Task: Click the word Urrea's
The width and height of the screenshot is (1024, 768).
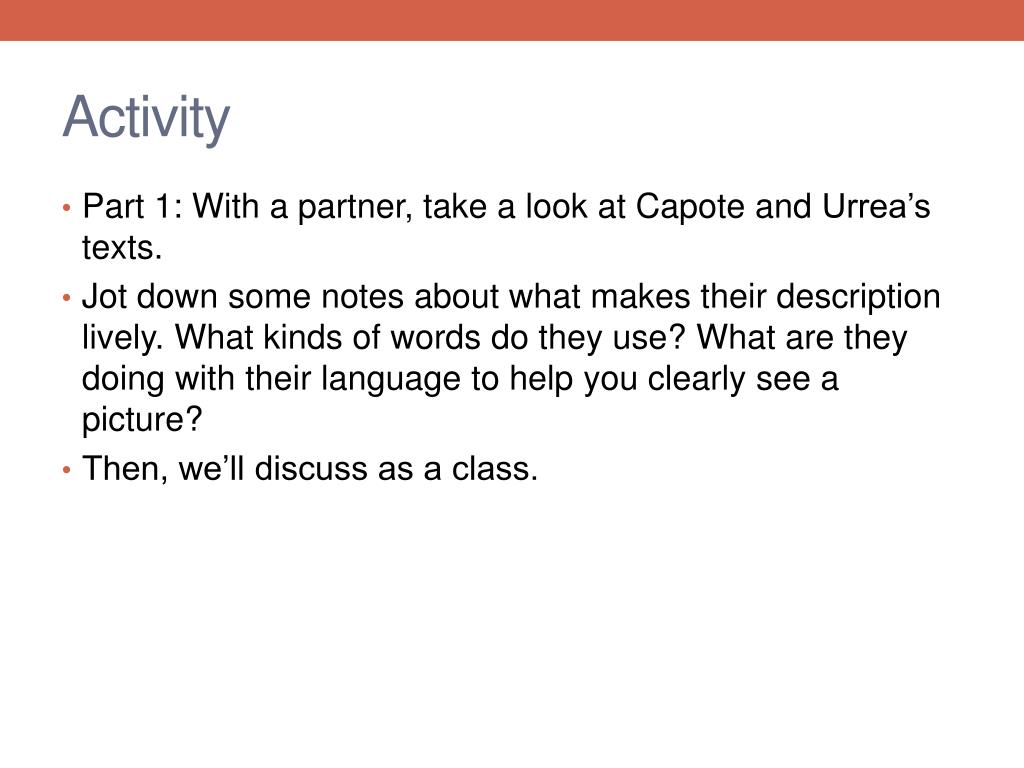Action: (876, 206)
